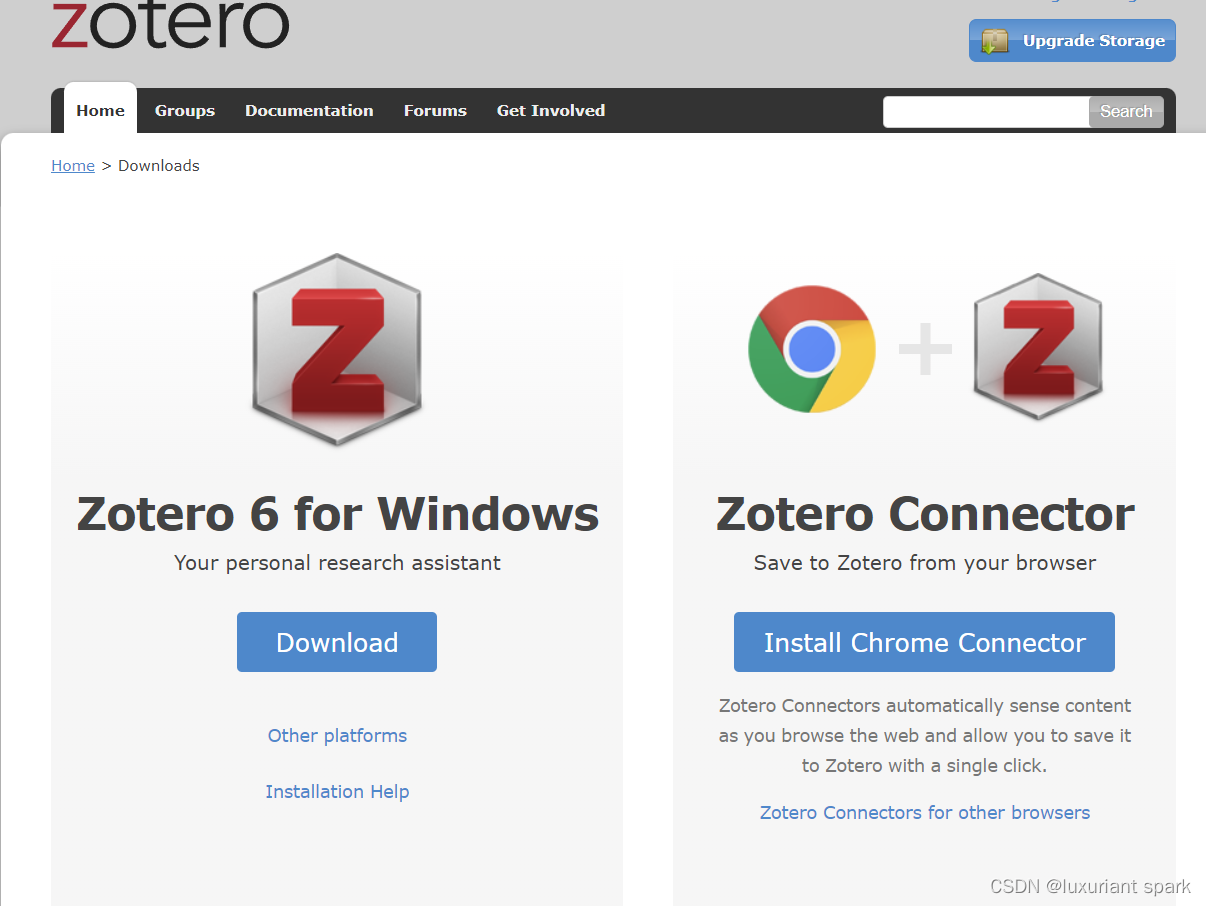Click the Search button
Image resolution: width=1206 pixels, height=906 pixels.
1126,112
